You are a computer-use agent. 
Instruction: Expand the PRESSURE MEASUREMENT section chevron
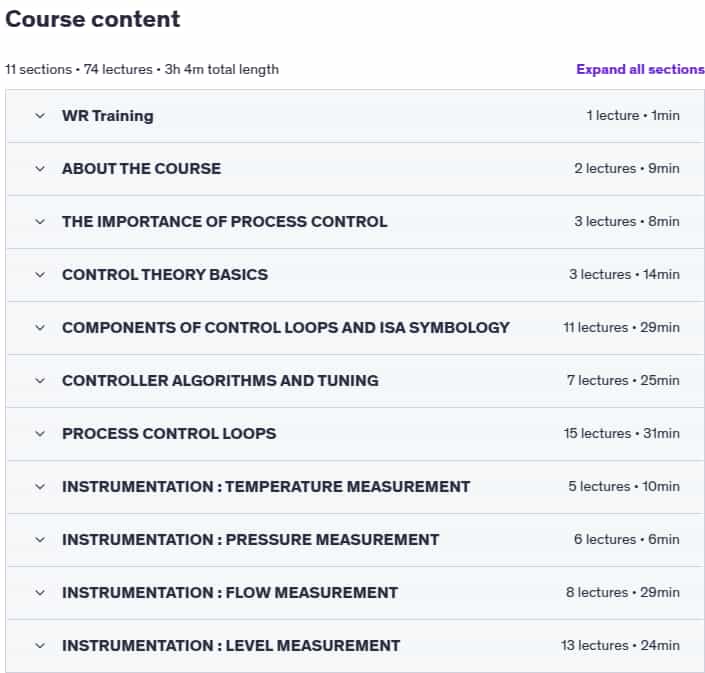(x=40, y=540)
